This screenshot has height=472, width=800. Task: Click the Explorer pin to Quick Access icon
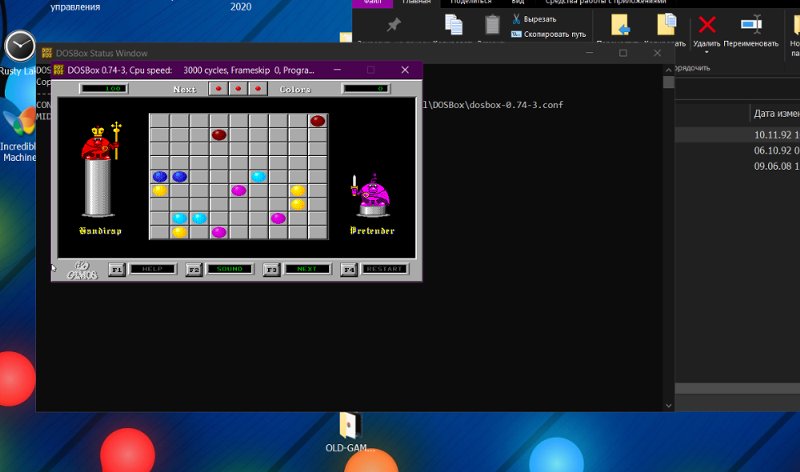point(393,24)
